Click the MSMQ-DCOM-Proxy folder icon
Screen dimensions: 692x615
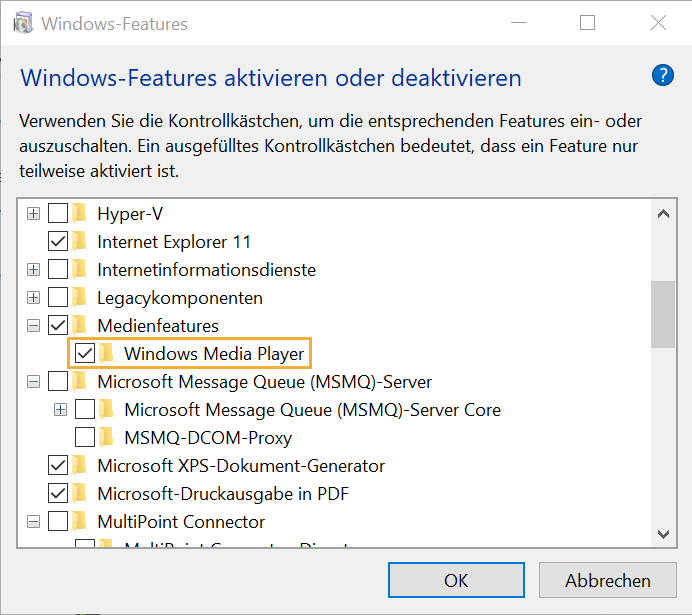point(107,437)
